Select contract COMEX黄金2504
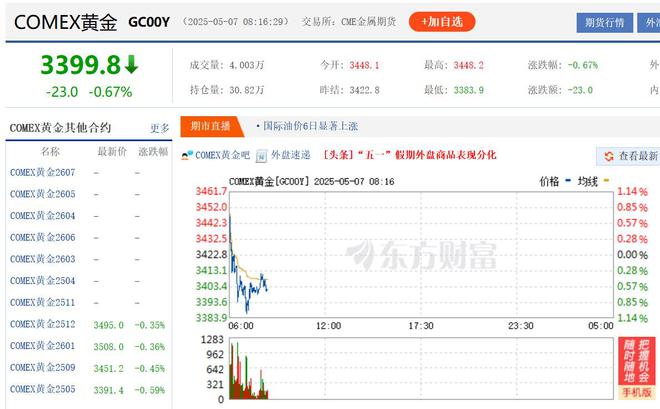Screen dimensions: 660x409 point(43,281)
